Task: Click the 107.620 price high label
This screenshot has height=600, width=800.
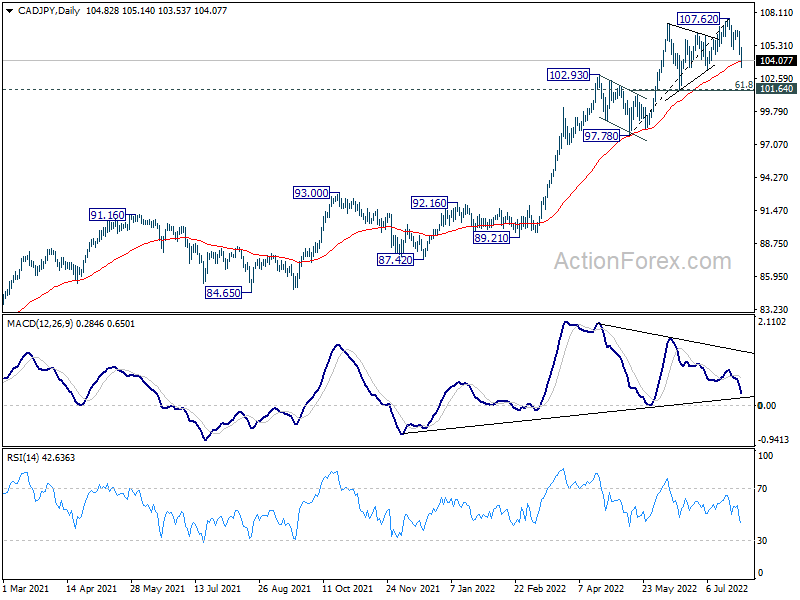Action: [699, 19]
